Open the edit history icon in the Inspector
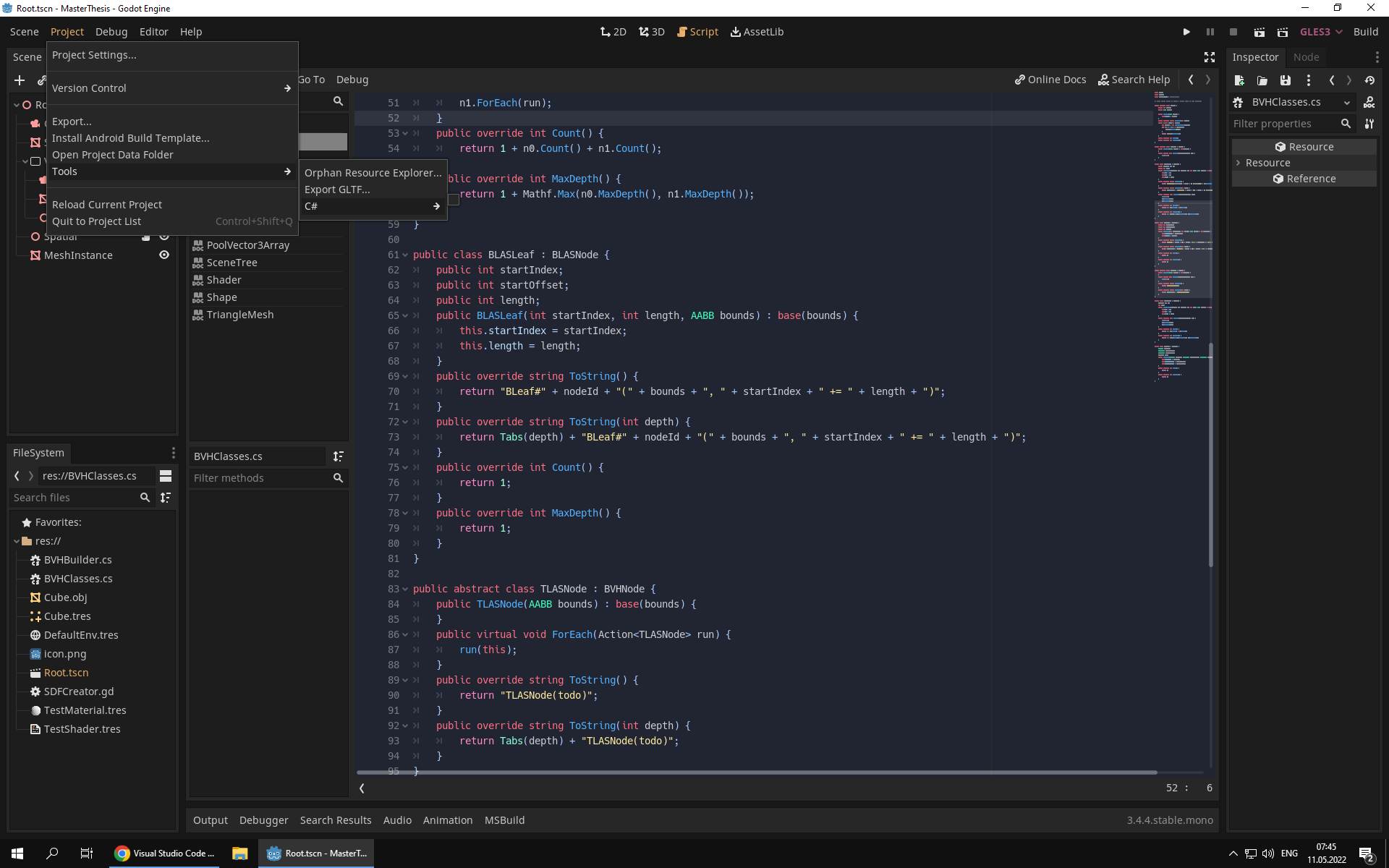This screenshot has height=868, width=1389. point(1369,80)
